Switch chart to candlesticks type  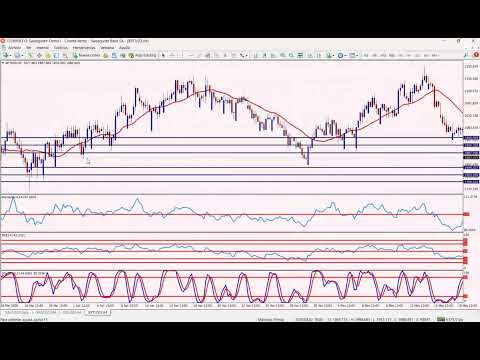point(265,55)
